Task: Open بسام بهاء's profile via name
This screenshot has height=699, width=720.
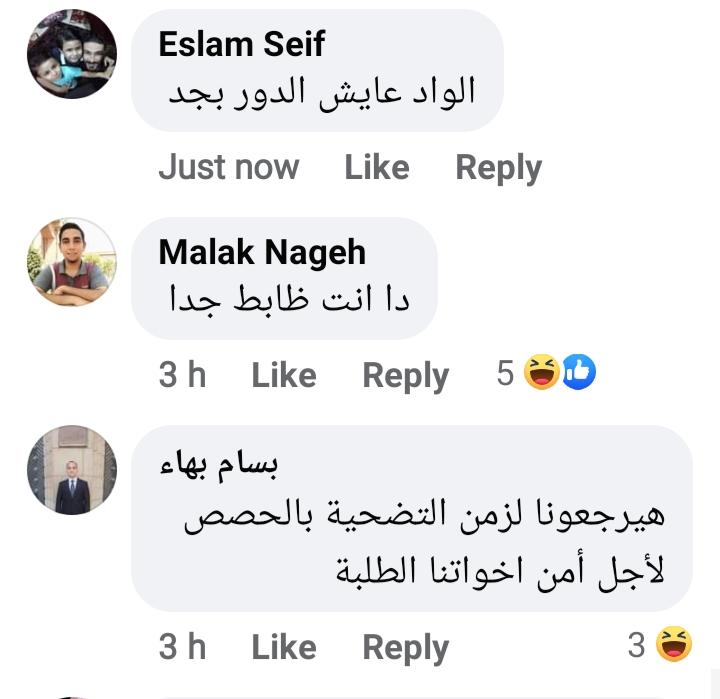Action: tap(219, 463)
